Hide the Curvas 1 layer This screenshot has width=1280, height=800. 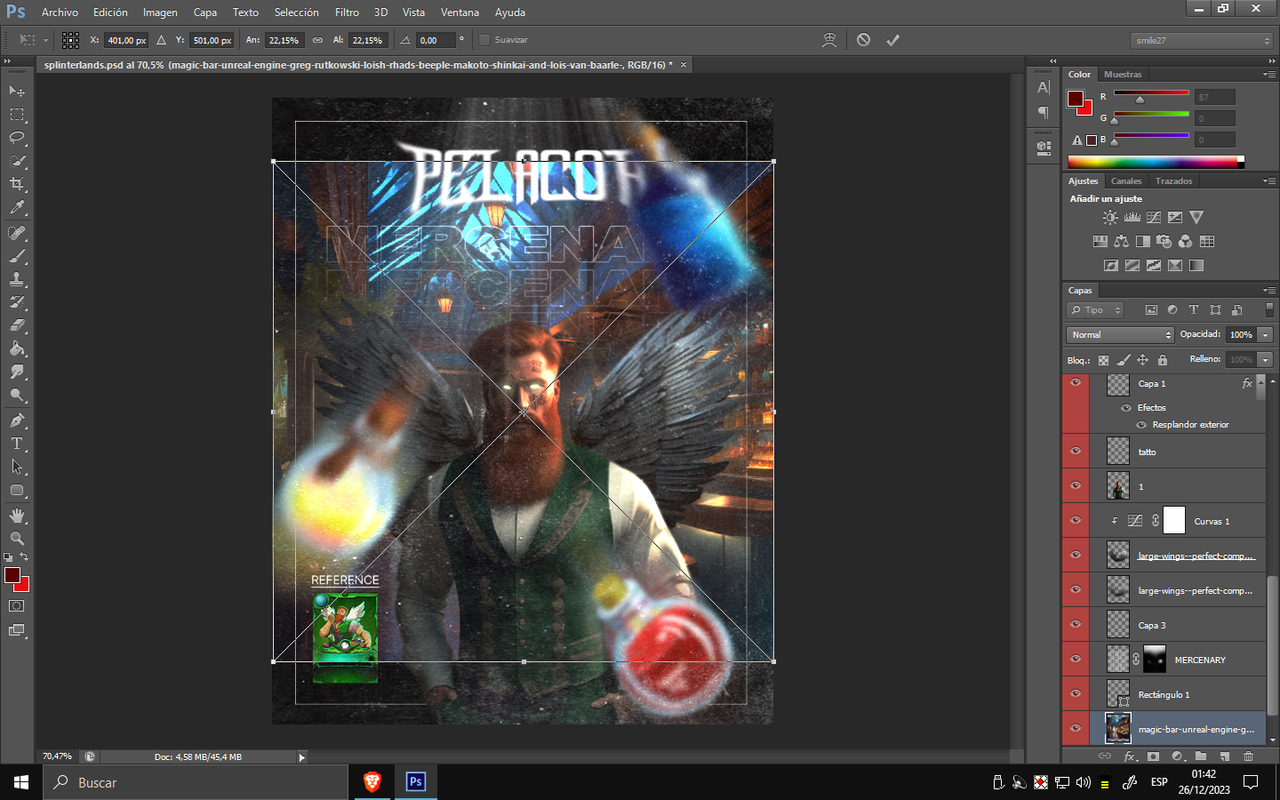(x=1076, y=520)
